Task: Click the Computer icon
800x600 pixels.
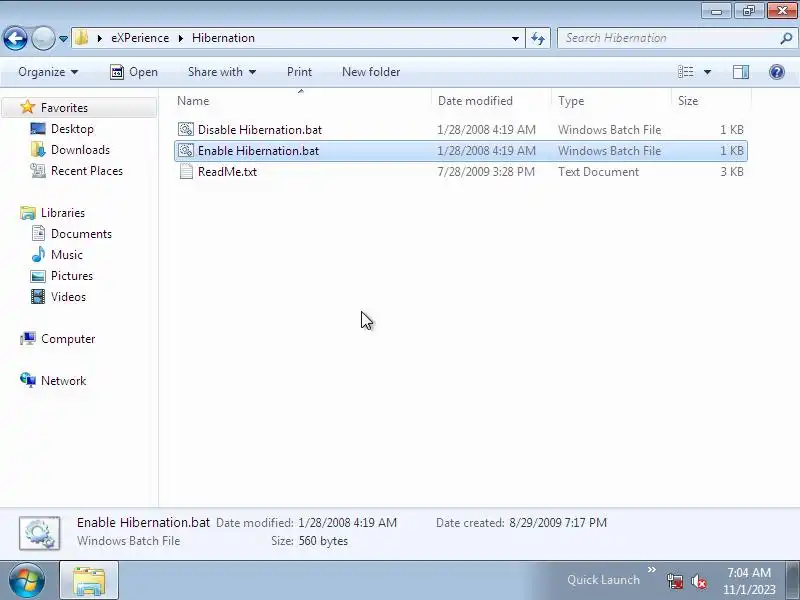Action: point(28,338)
